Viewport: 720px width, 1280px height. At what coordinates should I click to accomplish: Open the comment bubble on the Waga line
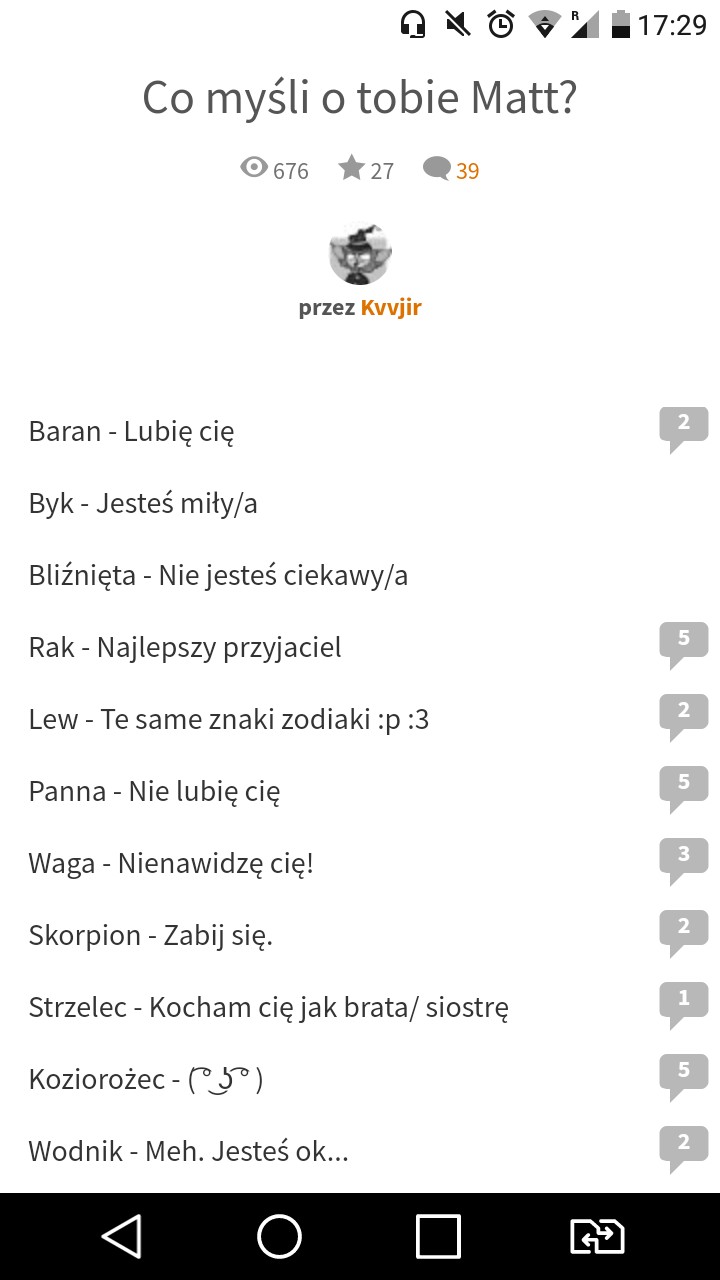(x=683, y=857)
